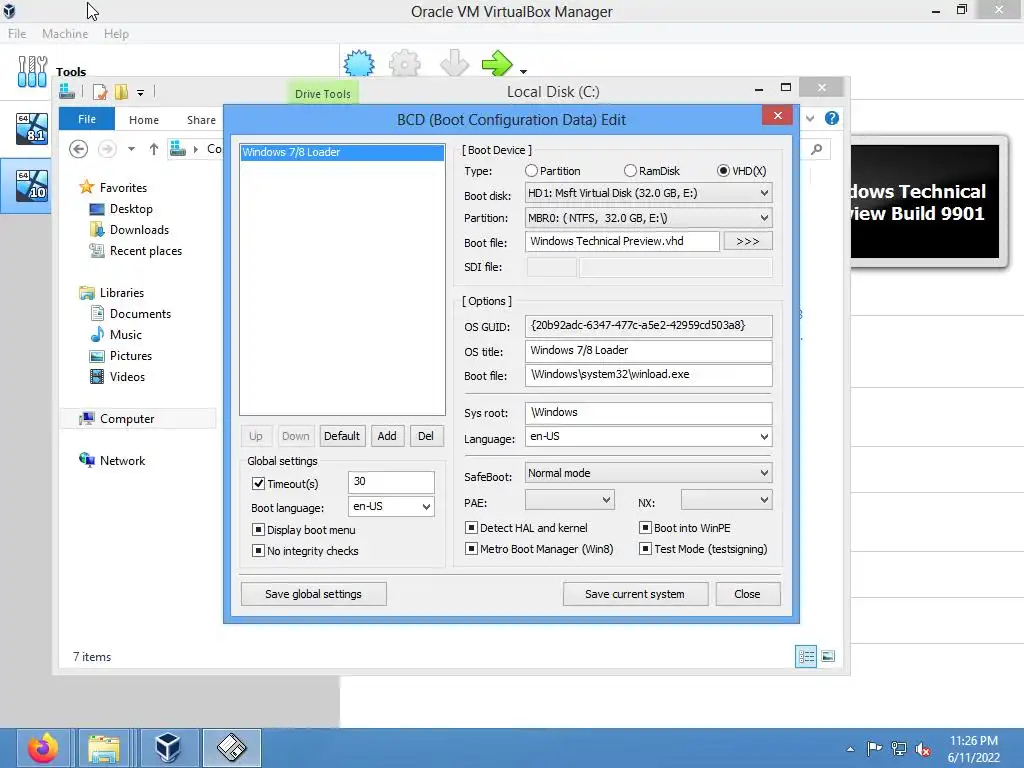Viewport: 1024px width, 768px height.
Task: Toggle Display boot menu checkbox
Action: [258, 530]
